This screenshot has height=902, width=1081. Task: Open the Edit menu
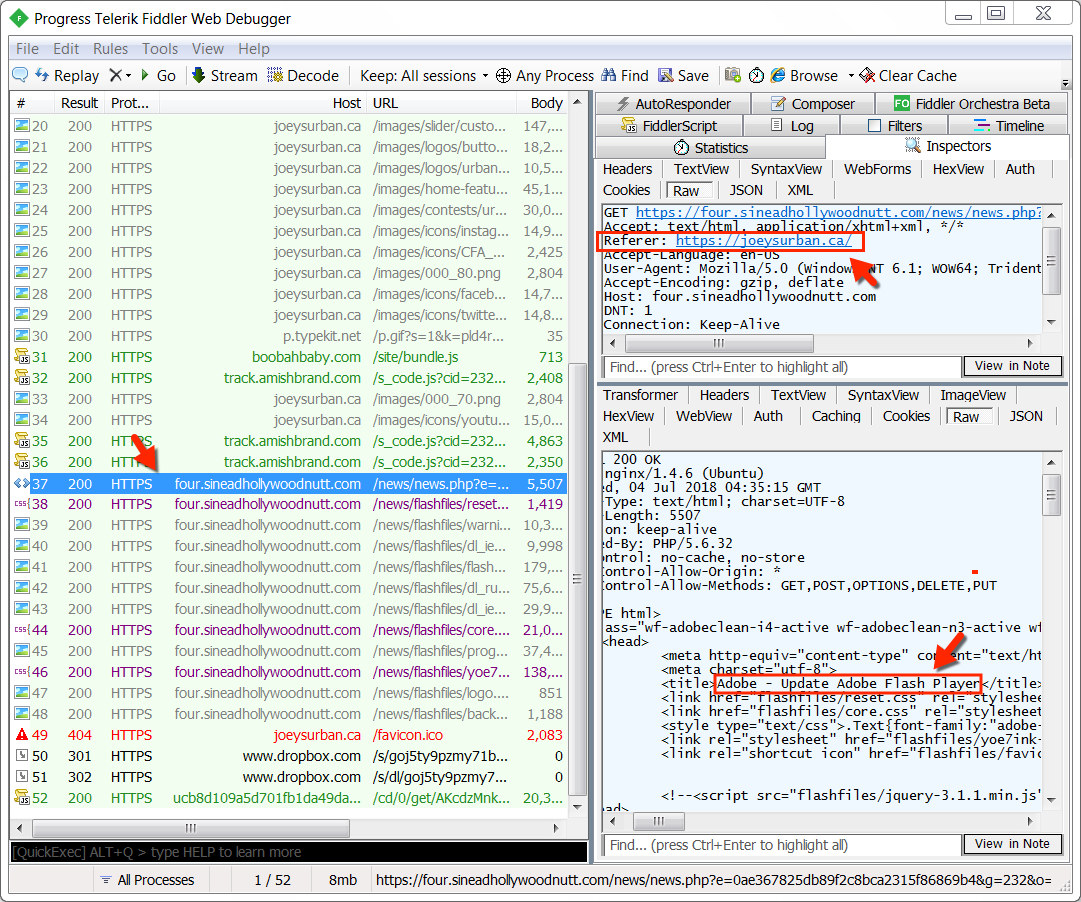(66, 49)
